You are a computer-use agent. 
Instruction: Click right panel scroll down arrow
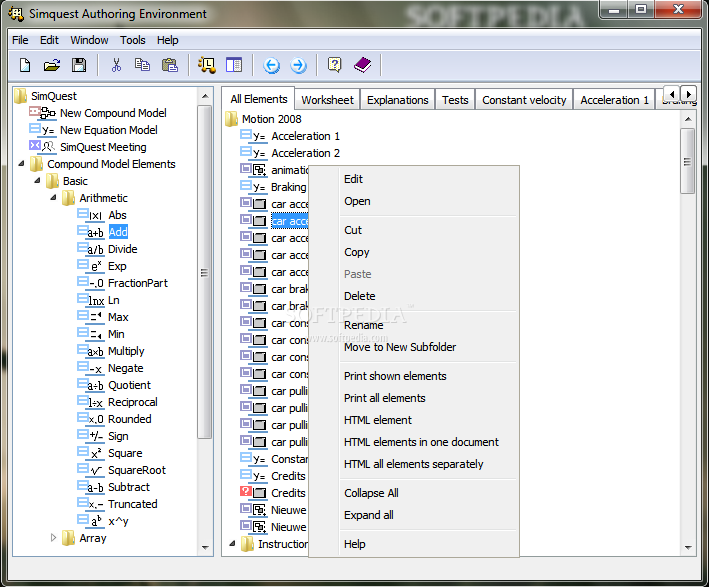[688, 548]
